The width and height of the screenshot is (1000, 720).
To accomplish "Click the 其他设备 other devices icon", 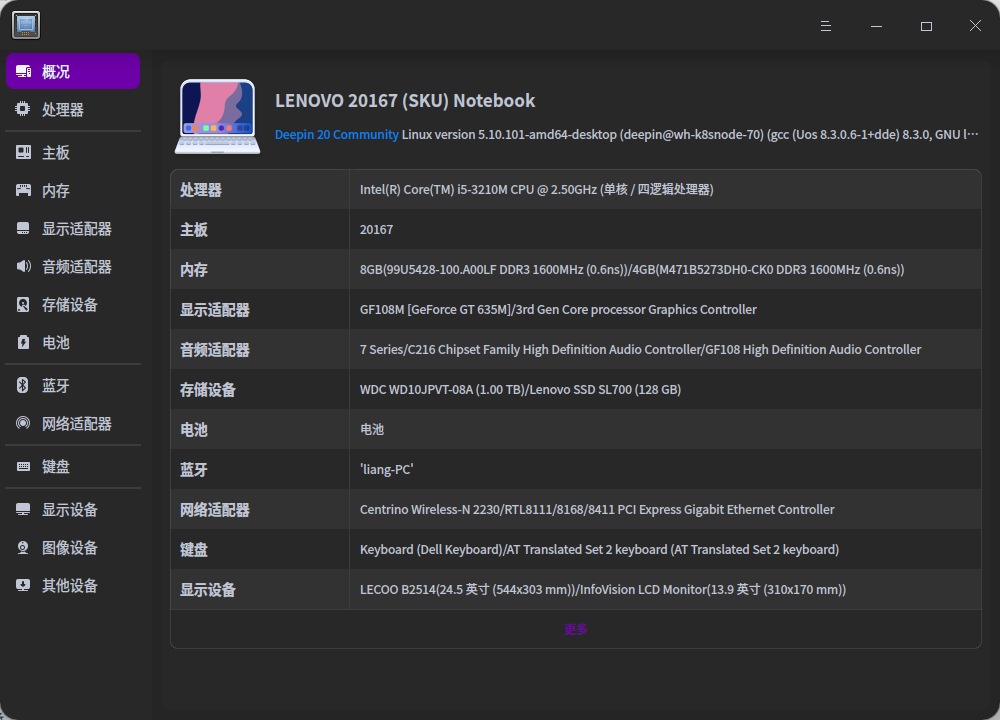I will coord(22,585).
